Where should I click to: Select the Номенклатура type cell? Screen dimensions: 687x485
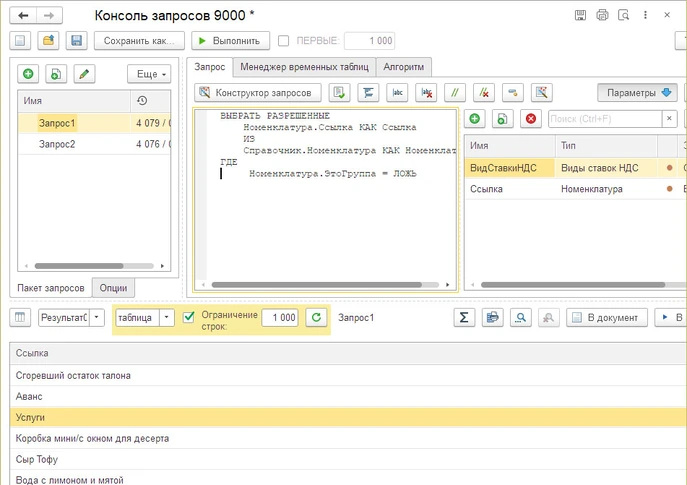pos(606,189)
